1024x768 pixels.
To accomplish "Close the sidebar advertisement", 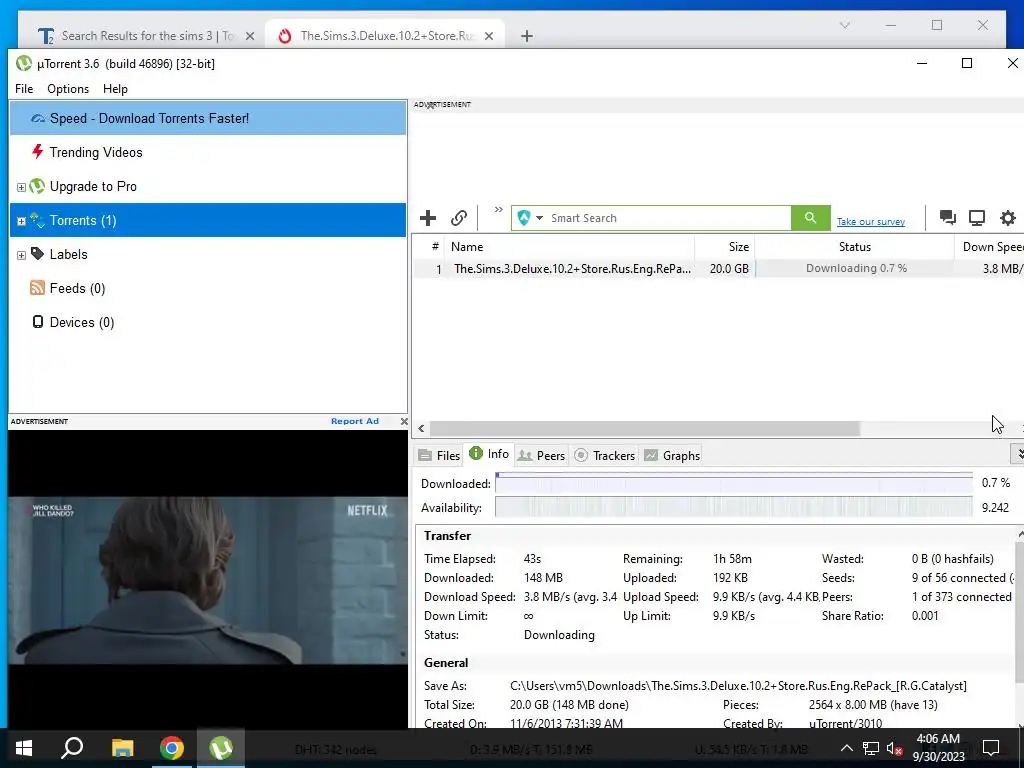I will tap(404, 421).
